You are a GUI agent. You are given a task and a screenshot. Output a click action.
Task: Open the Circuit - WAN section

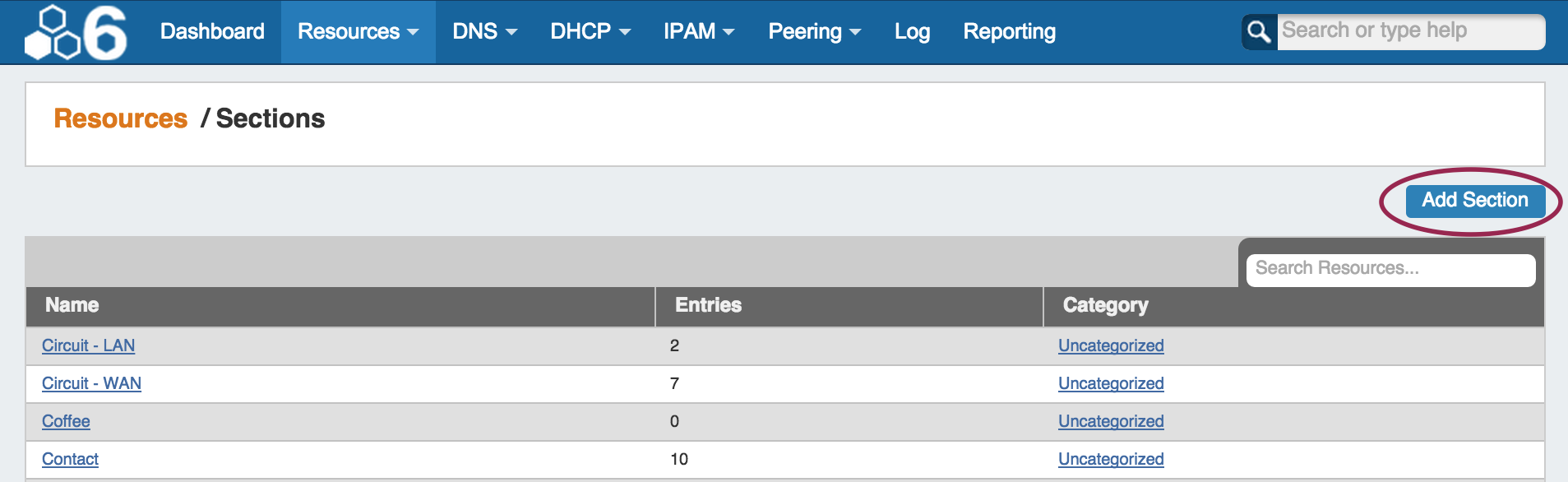[x=91, y=384]
